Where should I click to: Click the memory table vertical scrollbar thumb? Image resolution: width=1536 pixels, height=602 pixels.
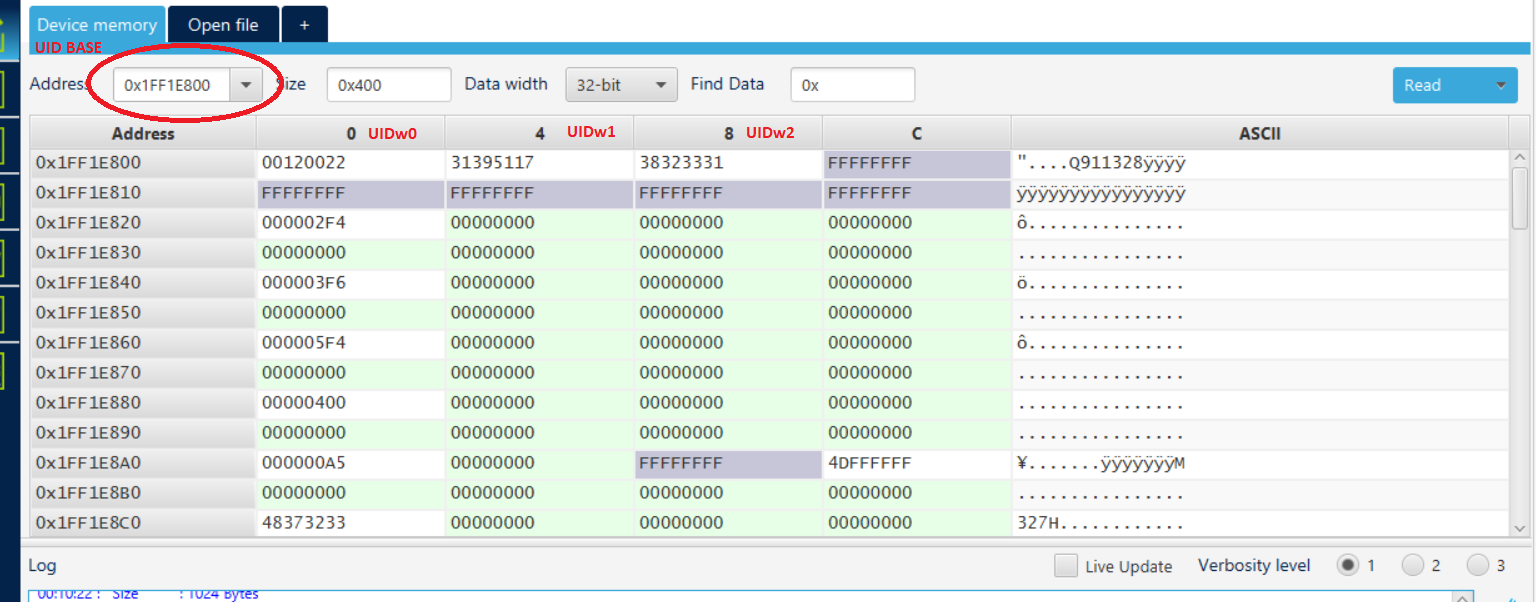[1520, 199]
